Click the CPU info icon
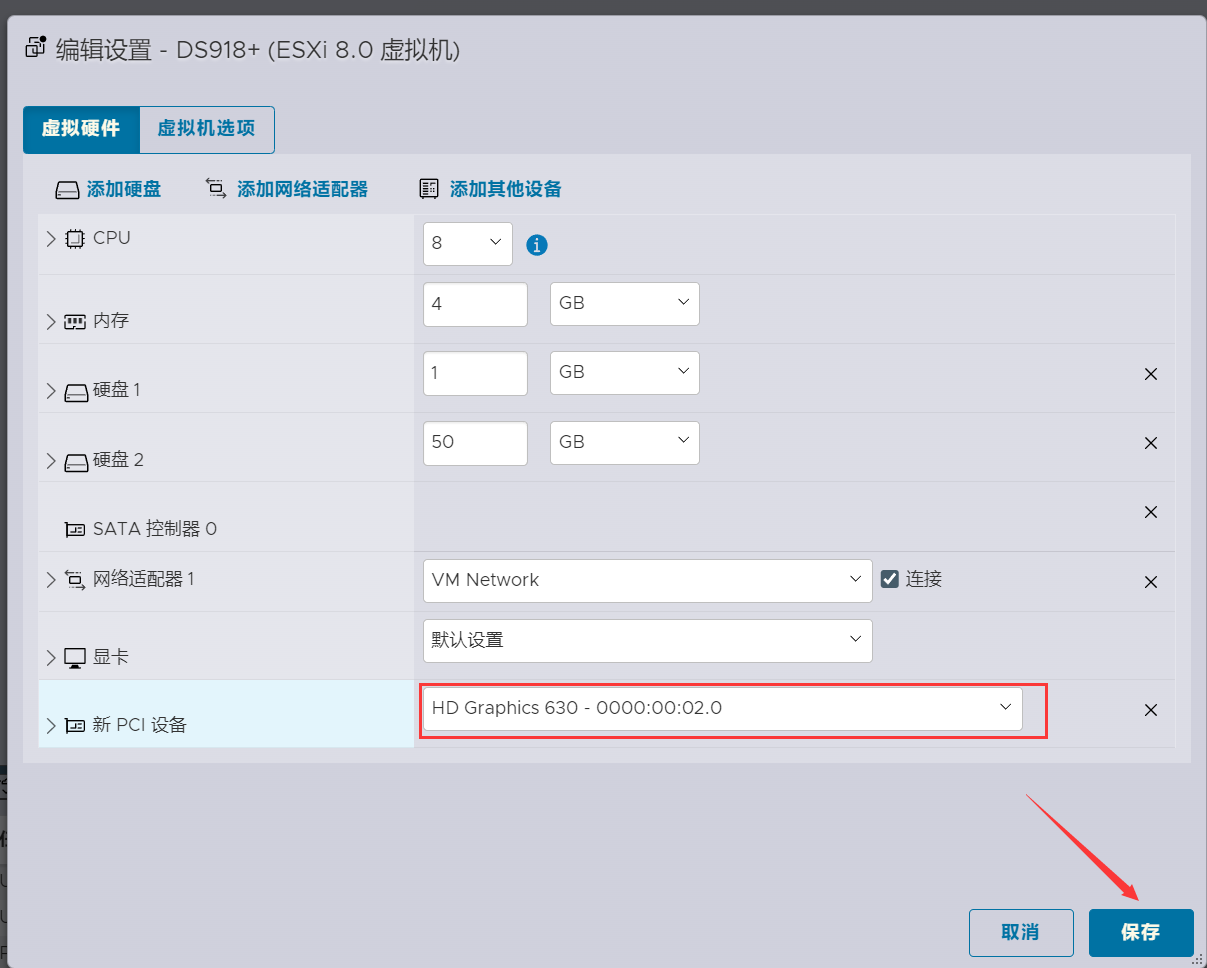Viewport: 1207px width, 968px height. pyautogui.click(x=537, y=245)
